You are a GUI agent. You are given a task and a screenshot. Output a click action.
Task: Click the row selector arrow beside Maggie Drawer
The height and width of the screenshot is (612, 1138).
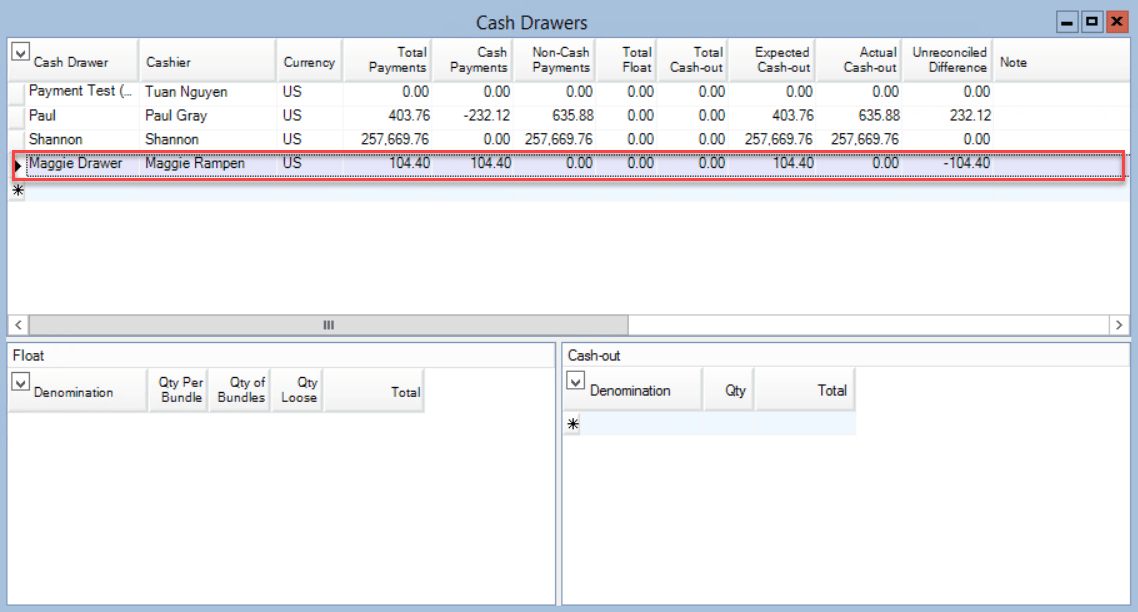pyautogui.click(x=16, y=163)
